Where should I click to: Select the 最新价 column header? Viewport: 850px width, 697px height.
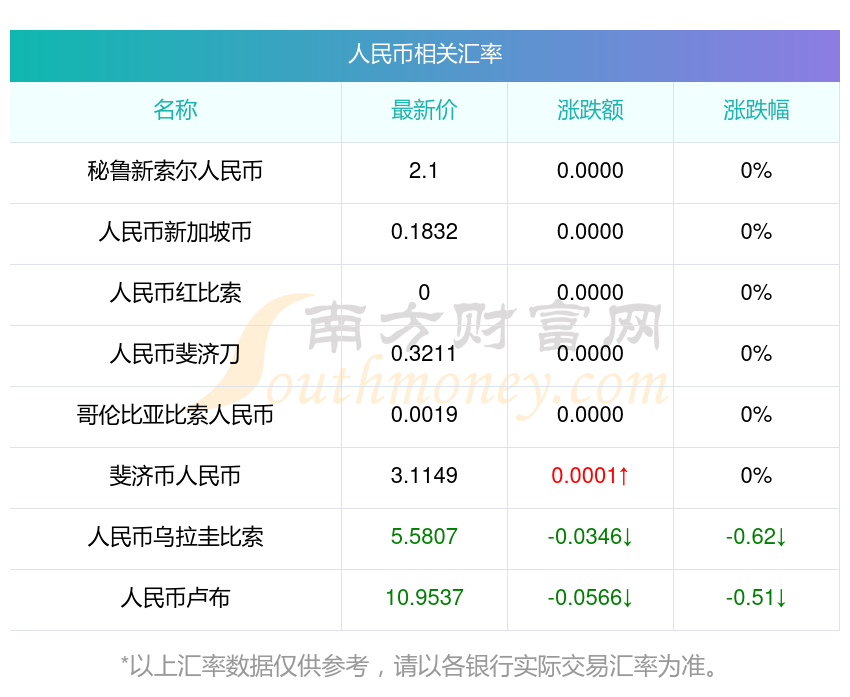coord(424,110)
